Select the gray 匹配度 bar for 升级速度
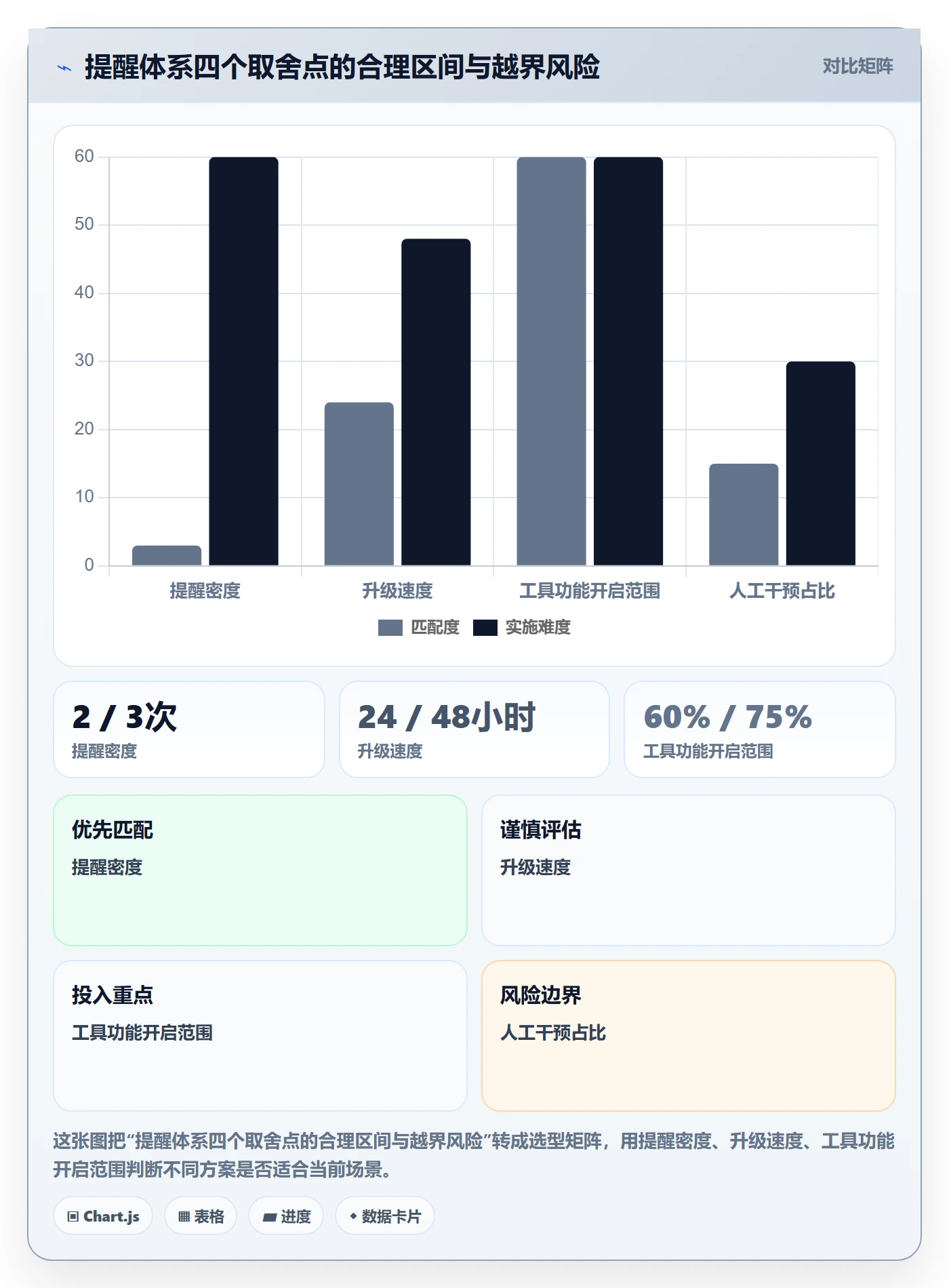Screen dimensions: 949x1288 coord(359,484)
